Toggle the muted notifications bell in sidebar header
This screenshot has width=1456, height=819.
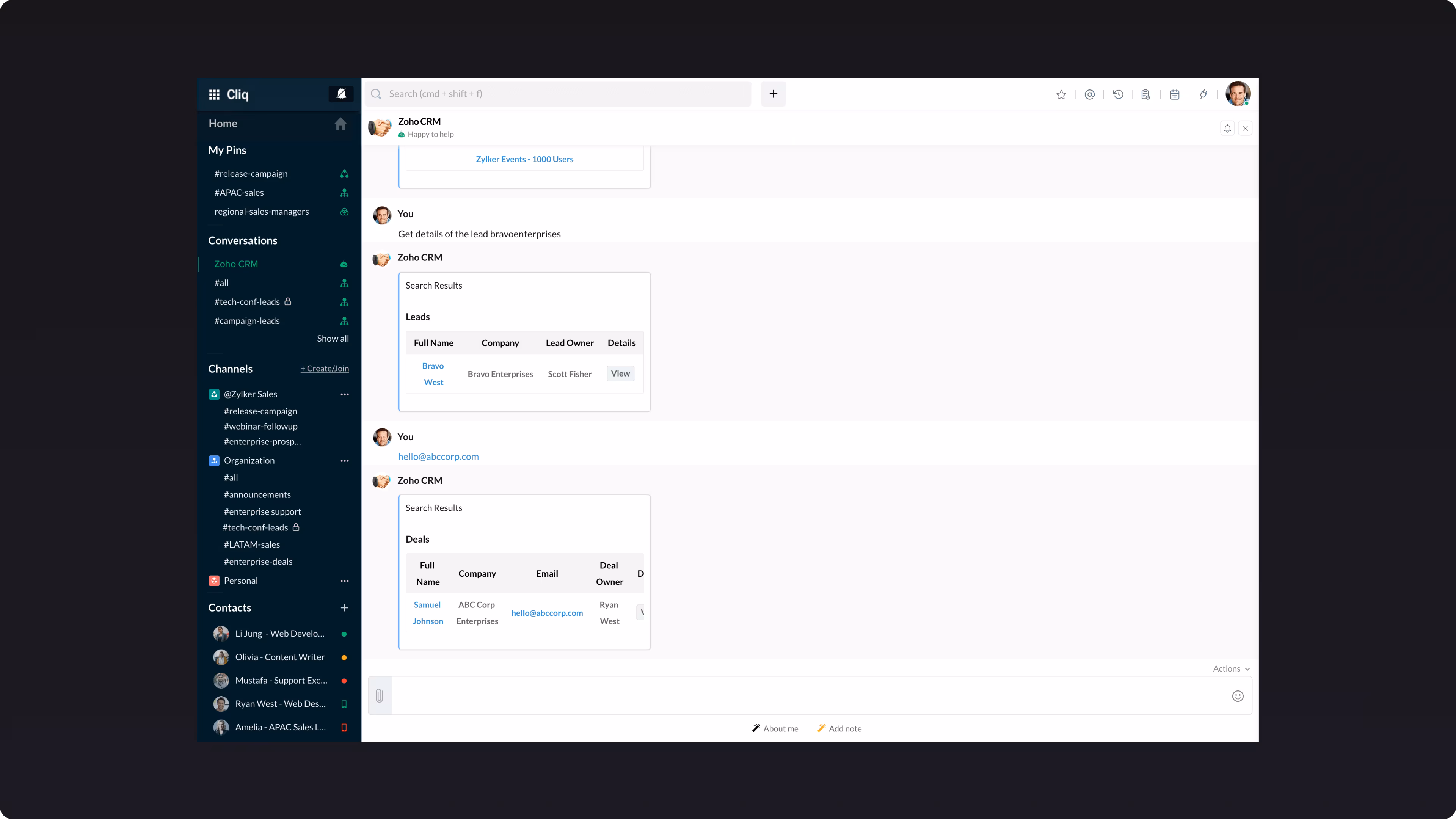[x=341, y=94]
